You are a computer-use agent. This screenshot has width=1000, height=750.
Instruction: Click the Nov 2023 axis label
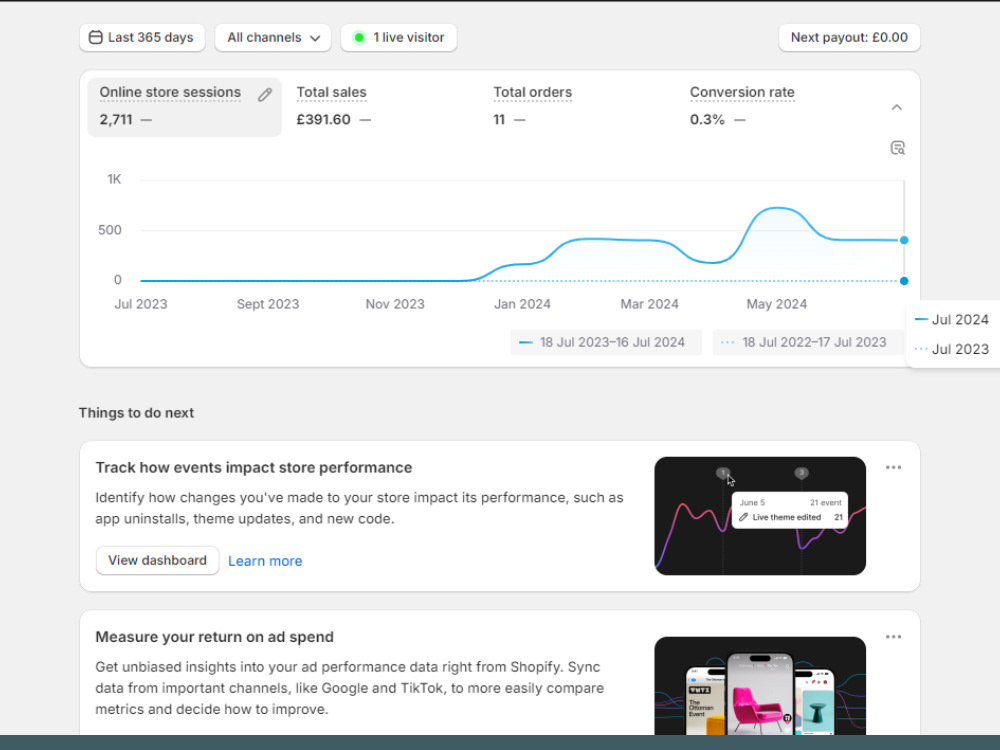point(395,304)
